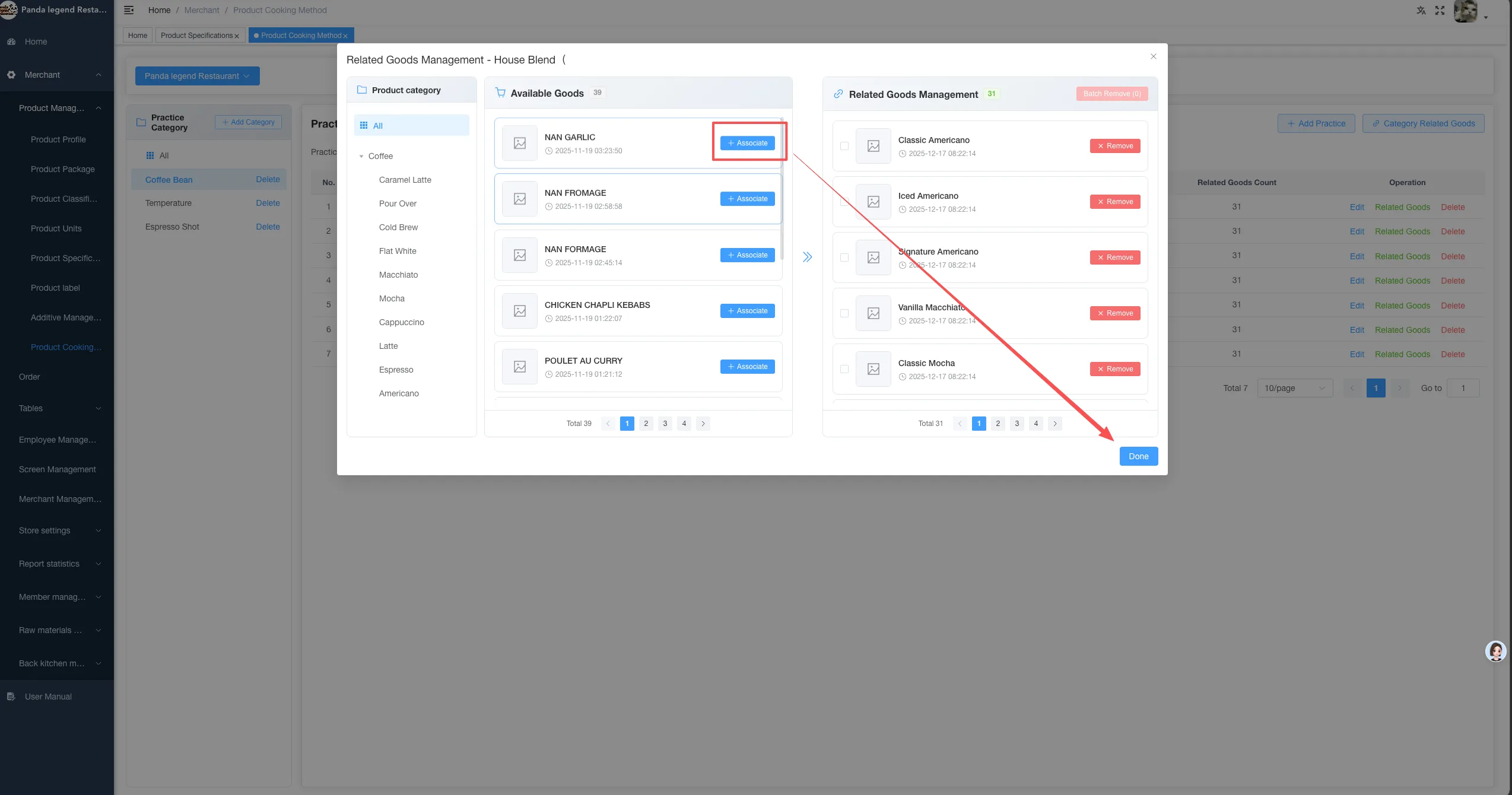
Task: Check the Vanilla Macchiato checkbox
Action: click(844, 313)
